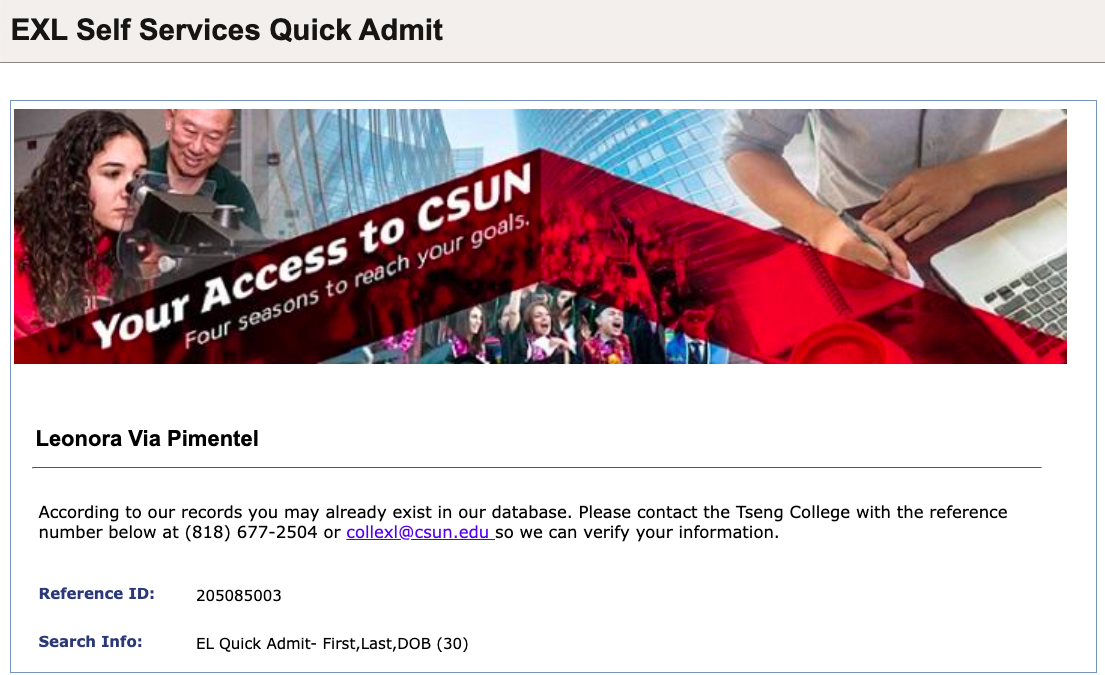Image resolution: width=1105 pixels, height=675 pixels.
Task: Click the EXL Self Services Quick Admit title
Action: click(227, 30)
